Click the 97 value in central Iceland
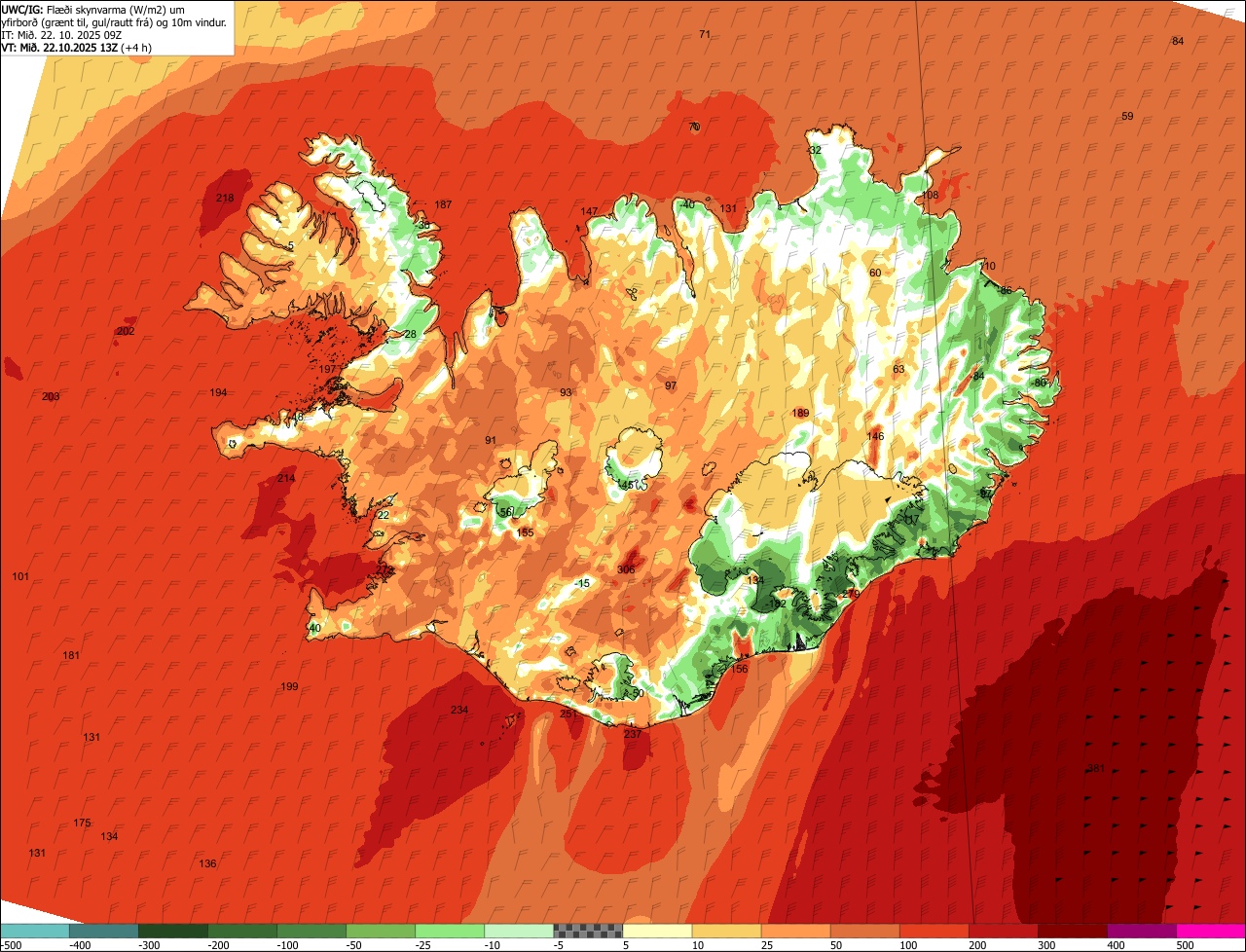The height and width of the screenshot is (952, 1246). pyautogui.click(x=670, y=385)
